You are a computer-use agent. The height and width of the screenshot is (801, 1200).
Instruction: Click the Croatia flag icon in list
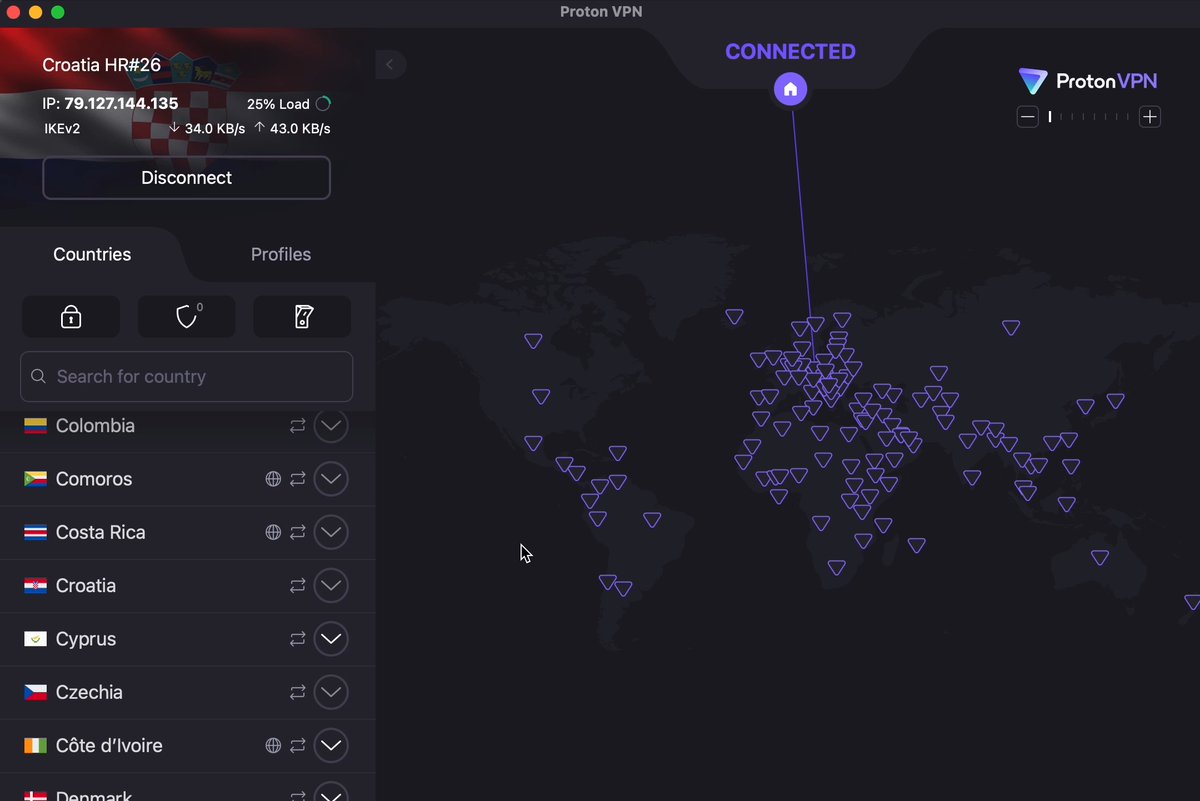(x=36, y=586)
